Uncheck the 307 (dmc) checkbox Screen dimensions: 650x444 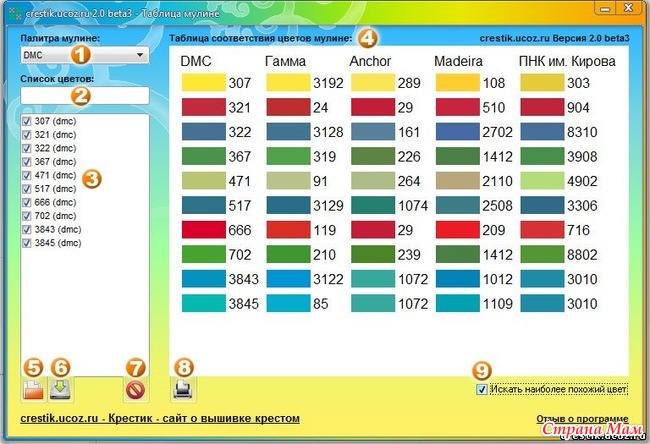(x=26, y=121)
